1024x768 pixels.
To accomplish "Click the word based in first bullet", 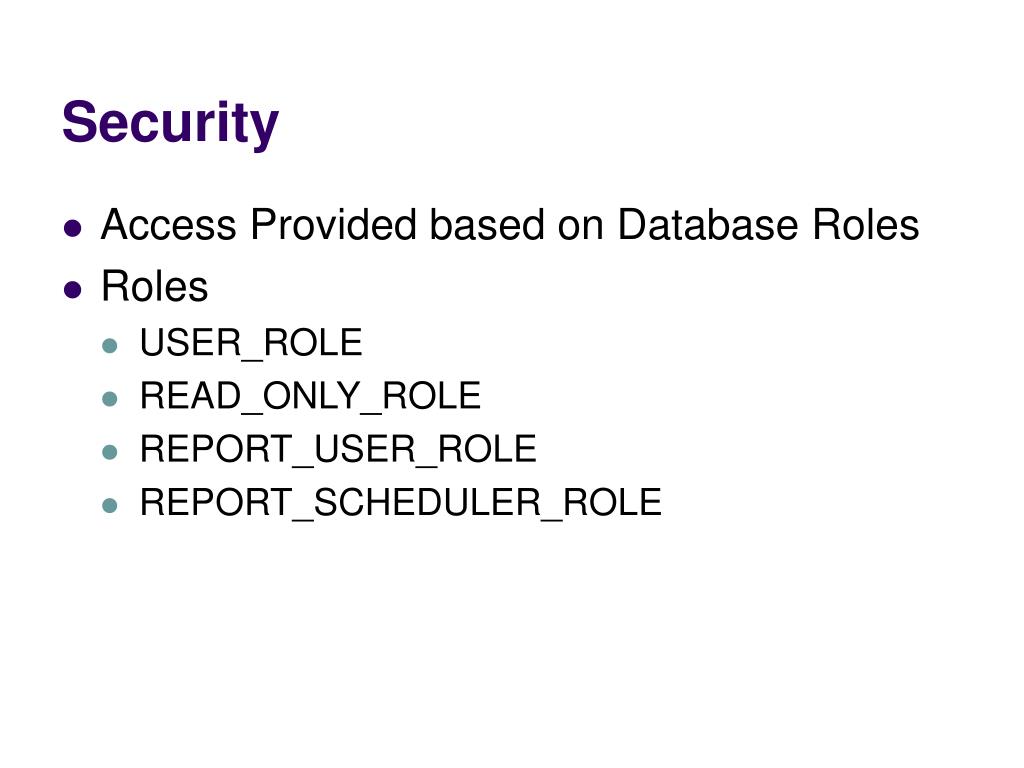I will [487, 225].
